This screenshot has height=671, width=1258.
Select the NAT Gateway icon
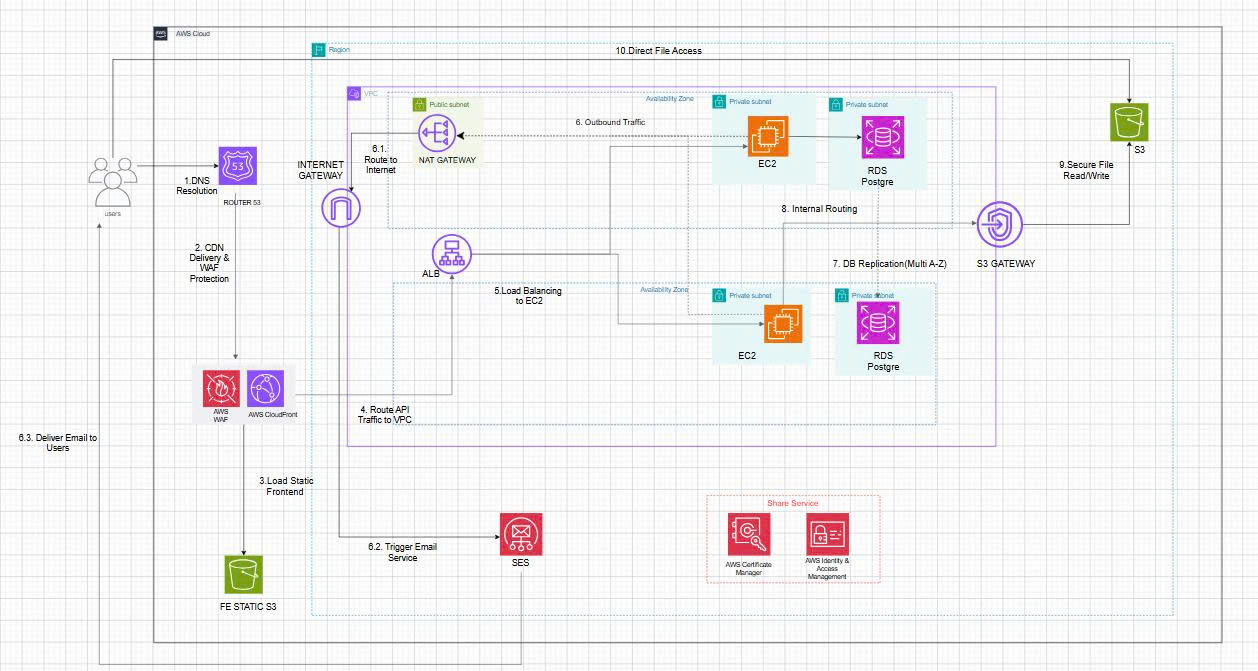pyautogui.click(x=437, y=134)
